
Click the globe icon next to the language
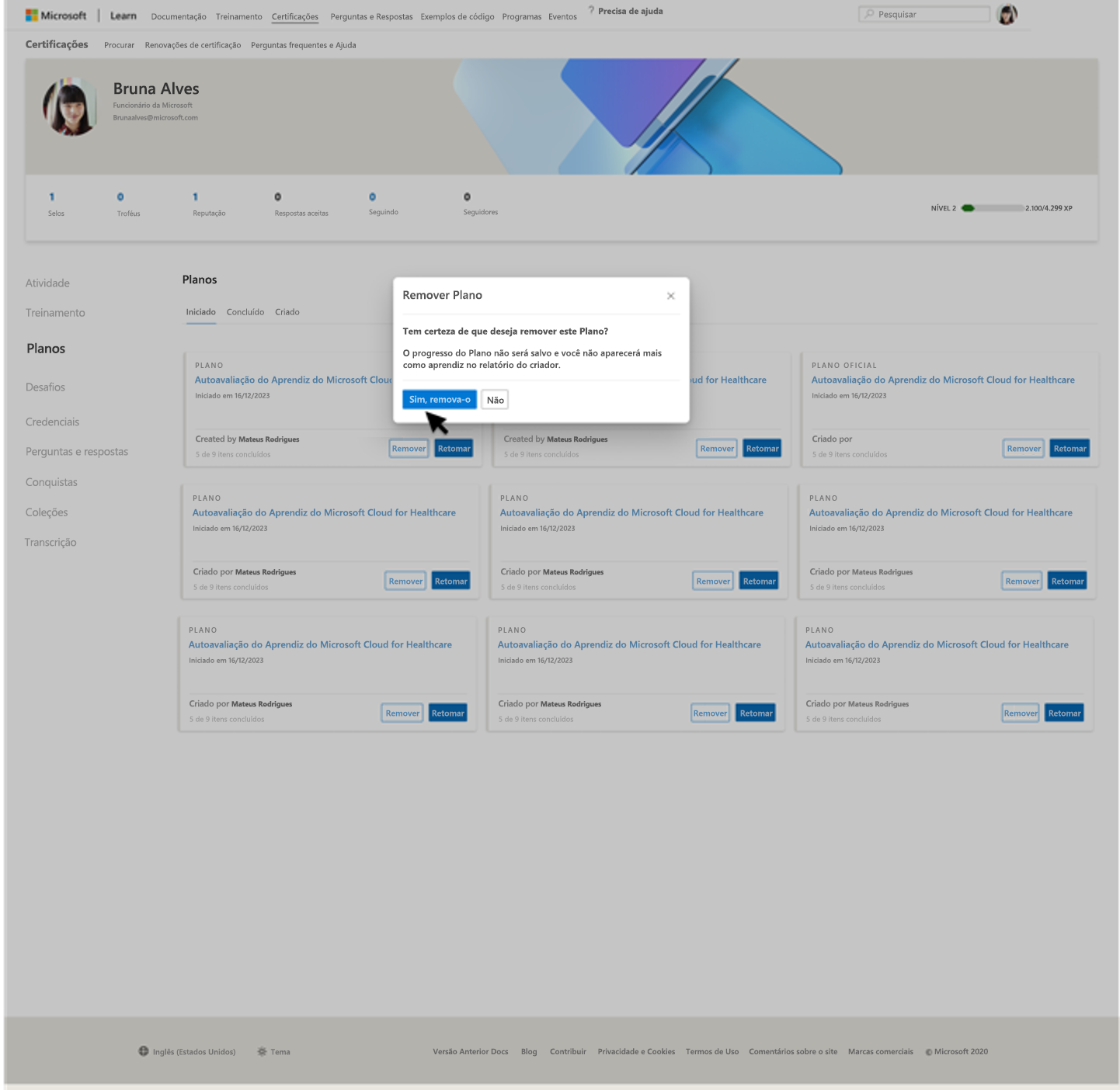(144, 1050)
